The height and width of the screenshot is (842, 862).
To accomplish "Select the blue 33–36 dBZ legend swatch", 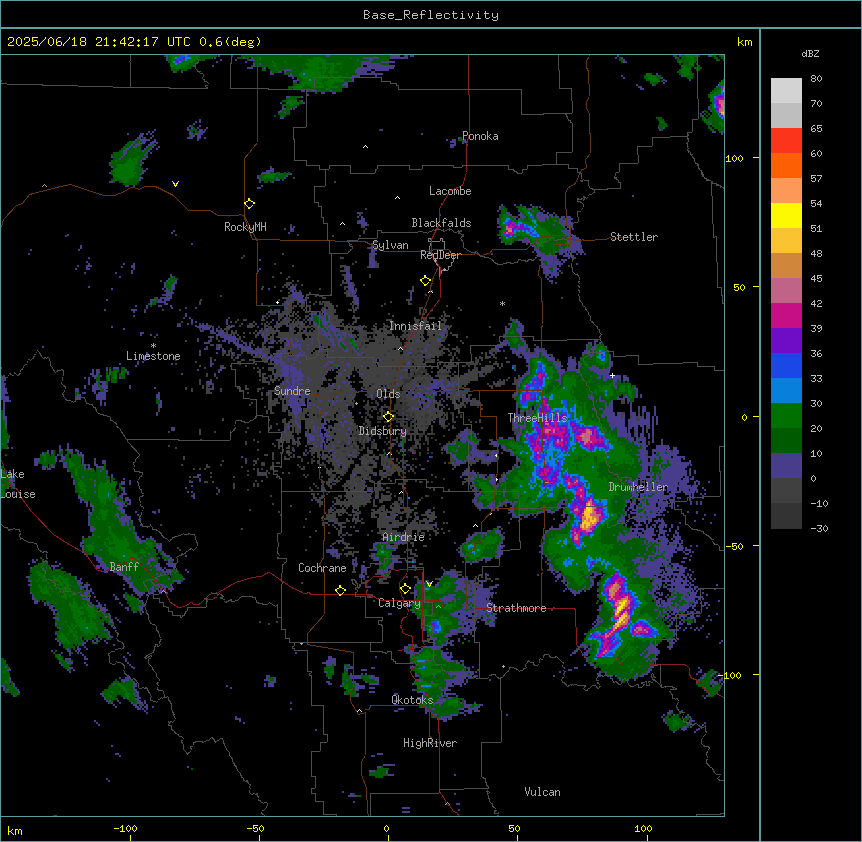I will coord(786,365).
